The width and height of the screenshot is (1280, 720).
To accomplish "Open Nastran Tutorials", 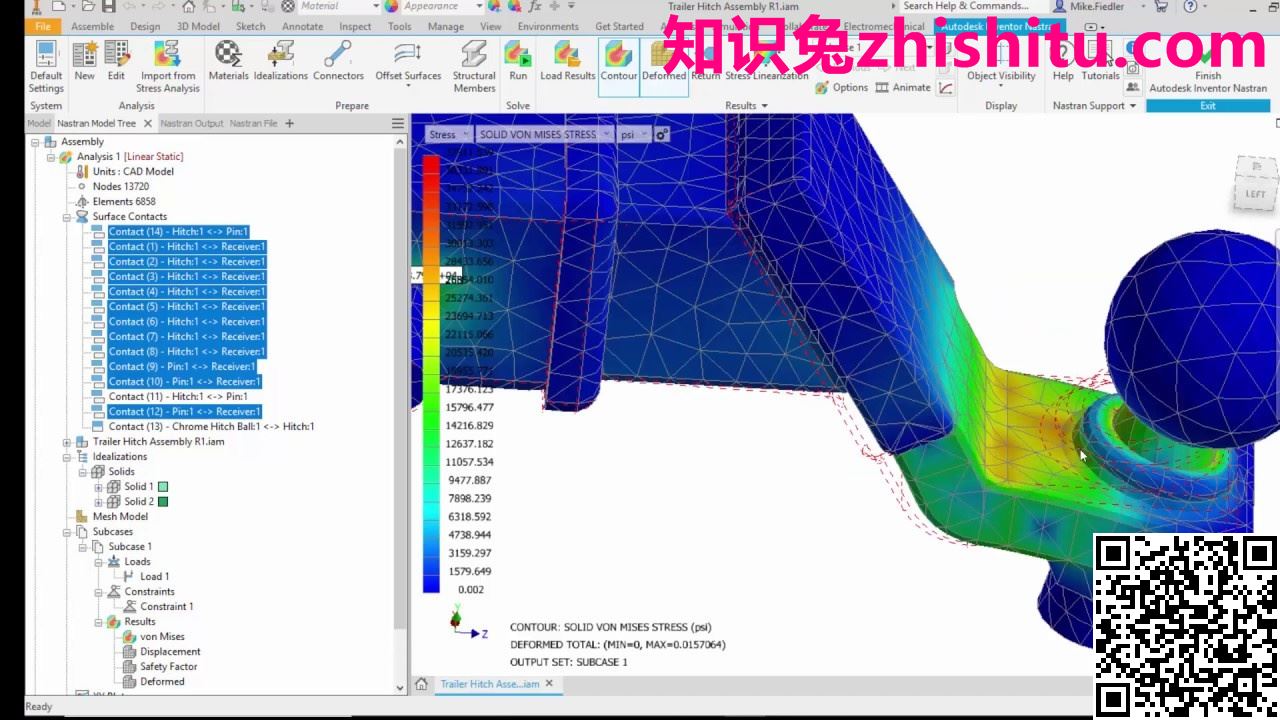I will (x=1100, y=62).
